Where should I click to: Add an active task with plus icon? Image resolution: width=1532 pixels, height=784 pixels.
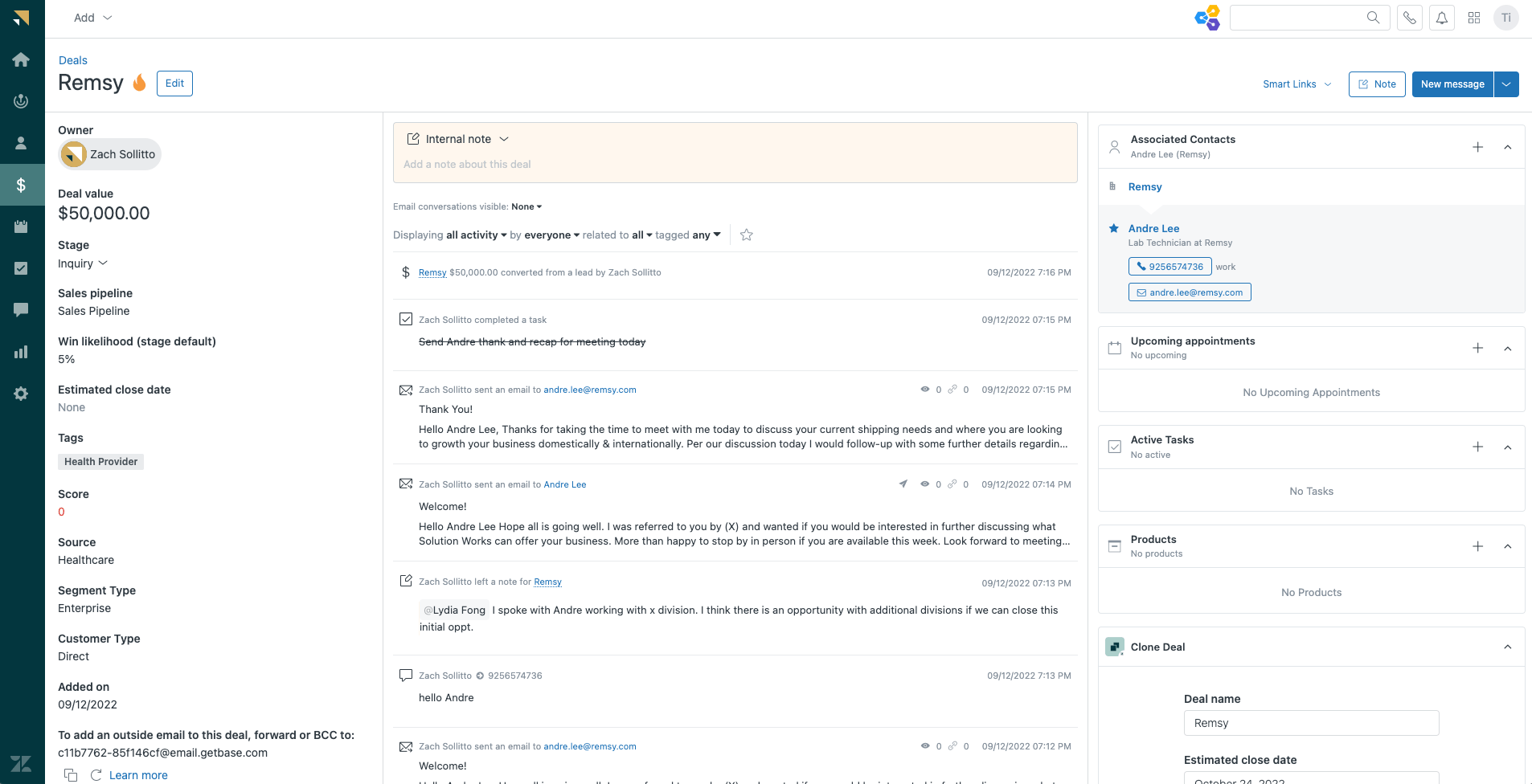(x=1477, y=447)
